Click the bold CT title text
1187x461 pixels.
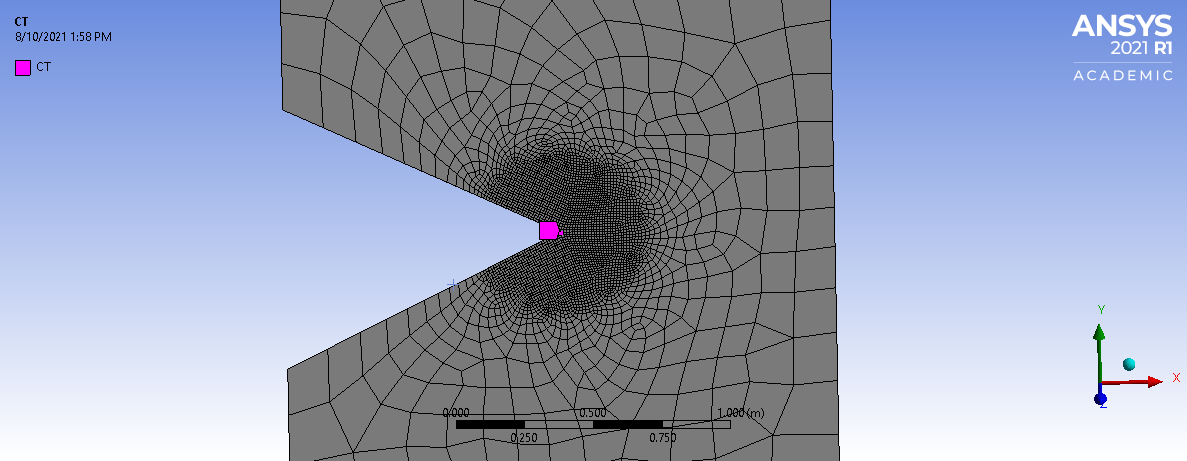coord(21,22)
